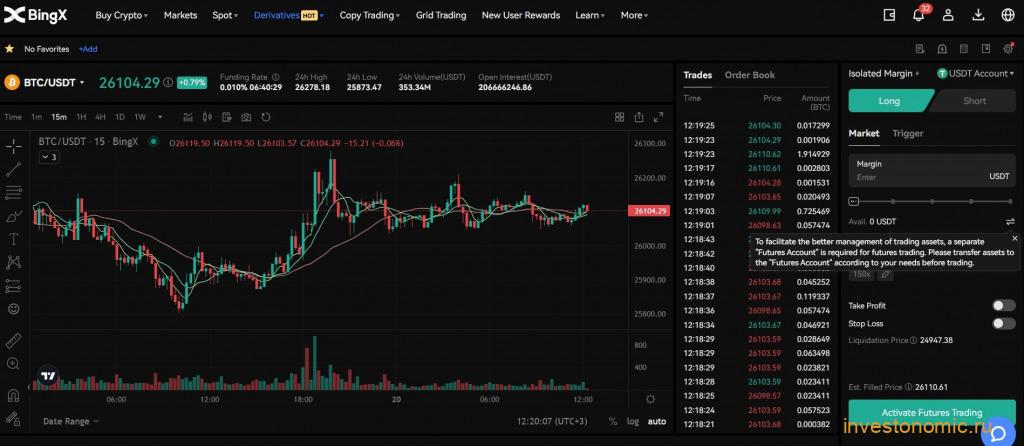Toggle percent scale on chart
The width and height of the screenshot is (1024, 446).
(x=613, y=421)
